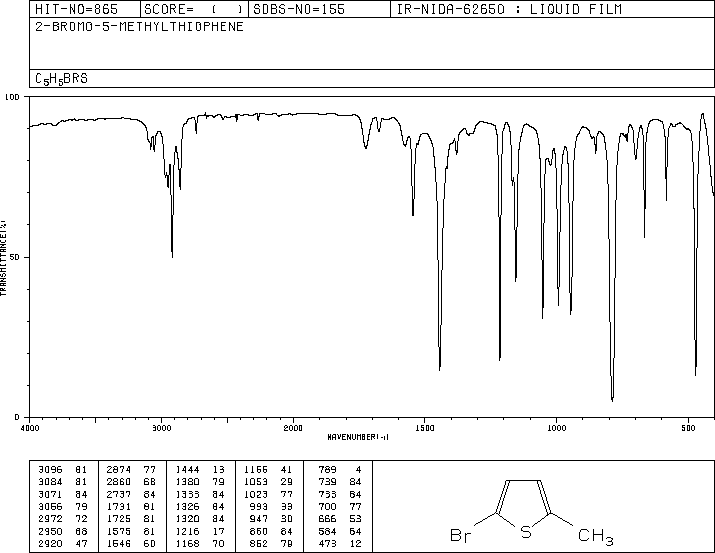Click the 1168 entry in the peak table
The height and width of the screenshot is (553, 715).
coord(187,544)
